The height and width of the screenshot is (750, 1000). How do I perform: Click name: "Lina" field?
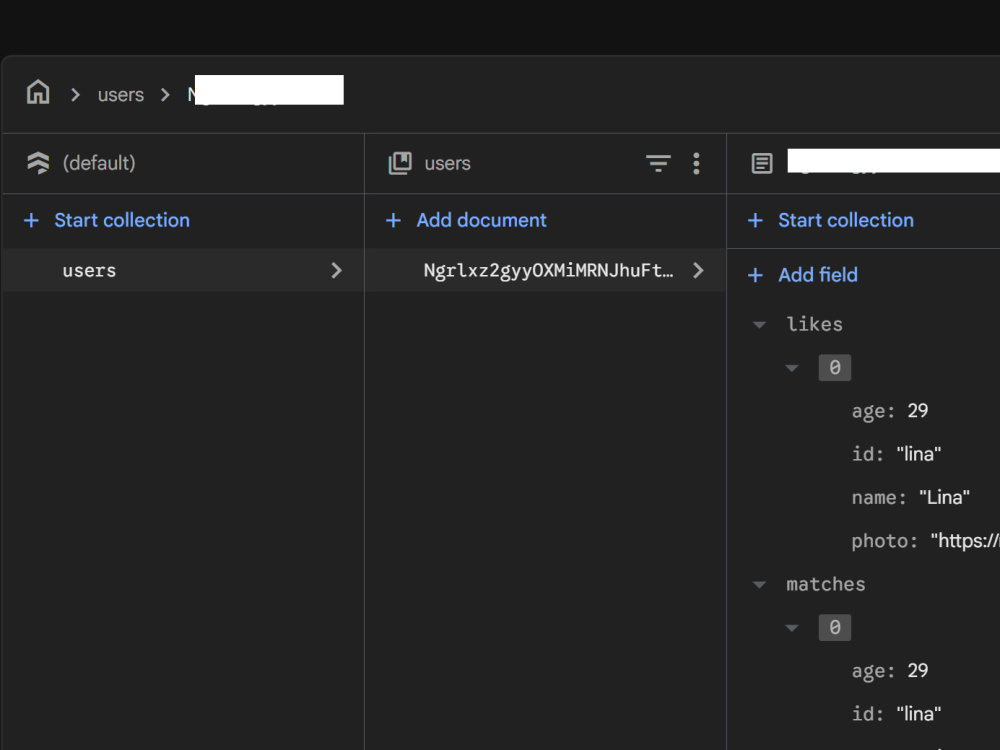click(x=911, y=497)
